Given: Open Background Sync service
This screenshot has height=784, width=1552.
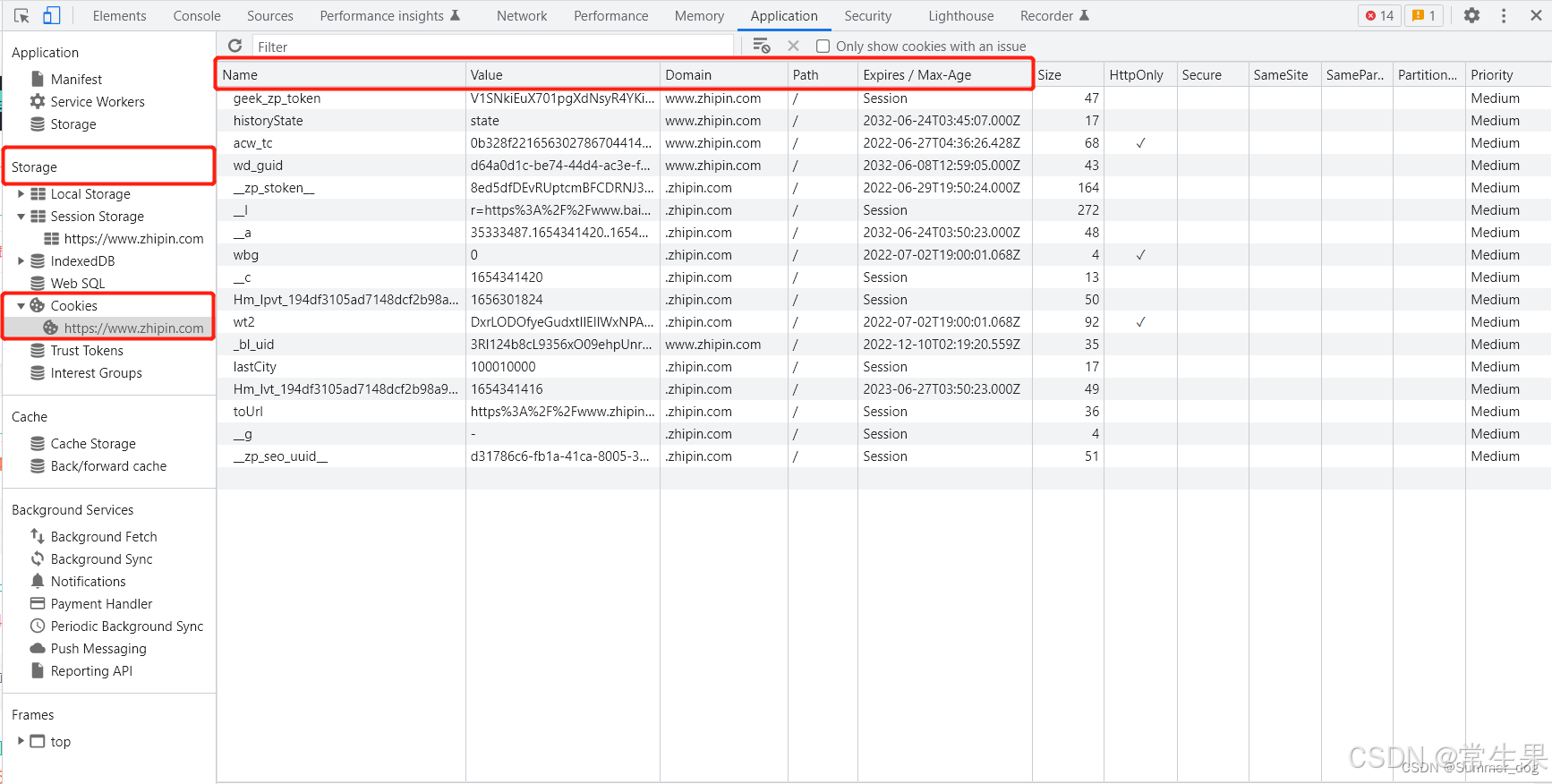Looking at the screenshot, I should [101, 558].
